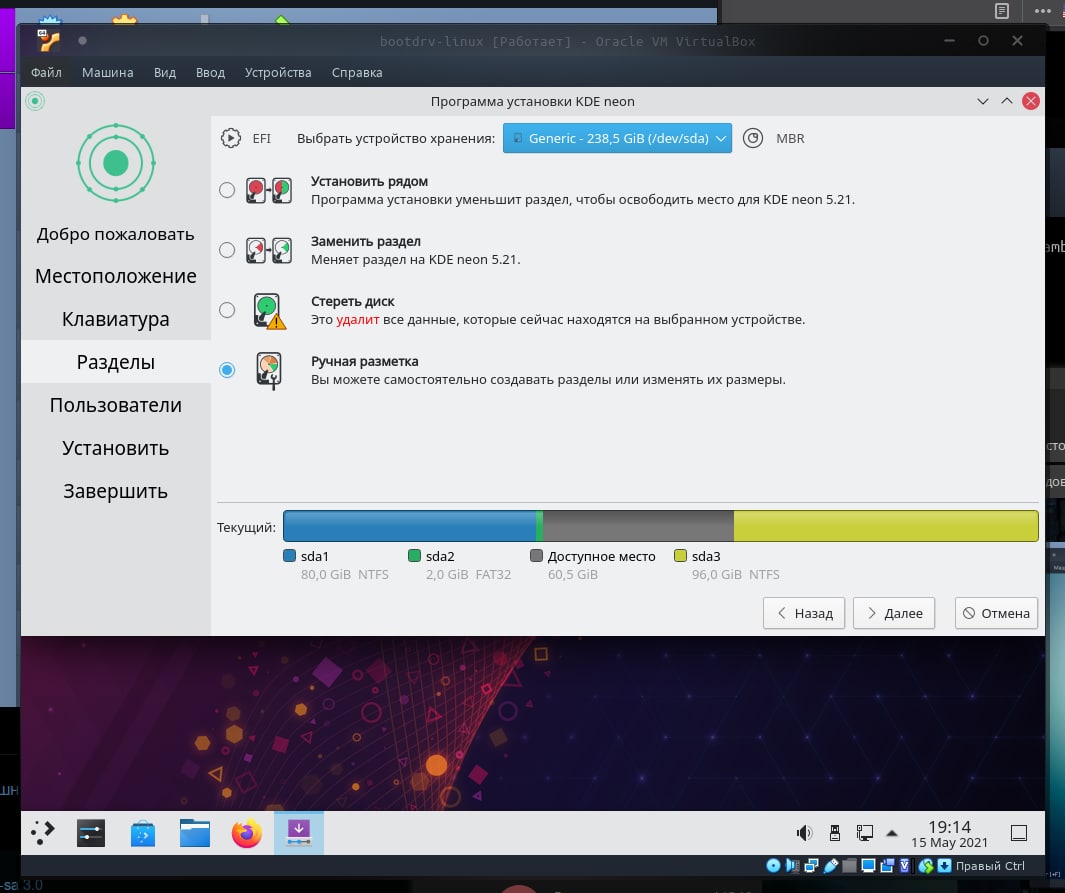
Task: Open the Ввод menu
Action: pos(210,73)
